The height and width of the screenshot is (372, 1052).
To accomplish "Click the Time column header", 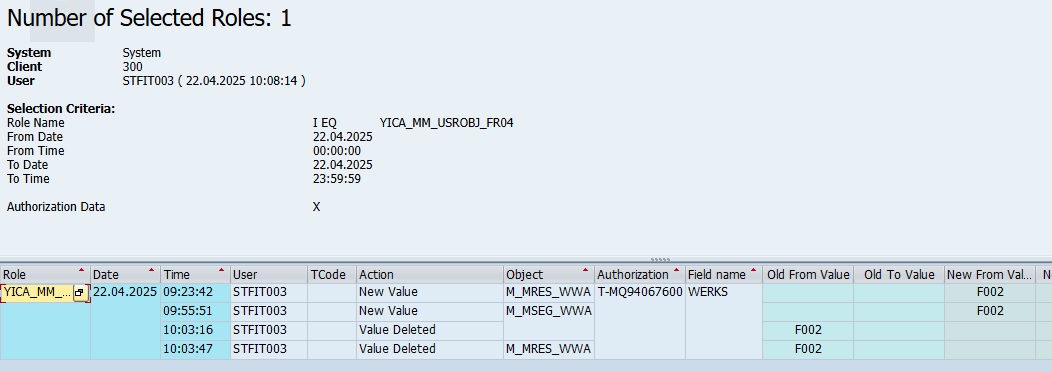I will click(195, 275).
